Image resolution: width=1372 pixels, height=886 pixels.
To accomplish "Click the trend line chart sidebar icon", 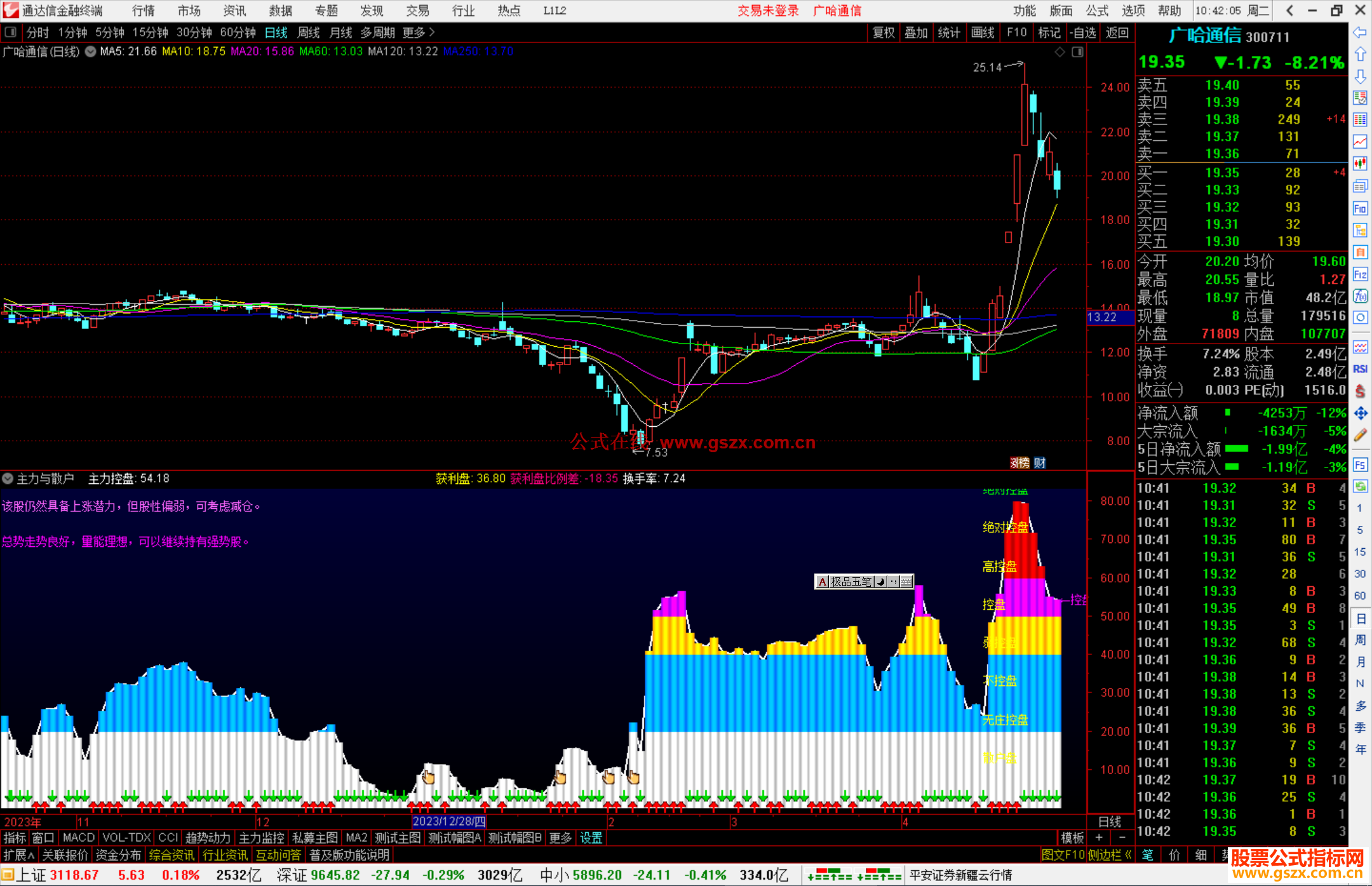I will [1360, 141].
